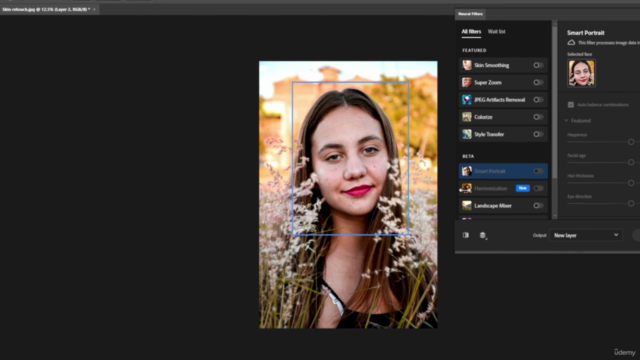Adjust the Hair thickness slider handle
The width and height of the screenshot is (640, 360).
631,183
